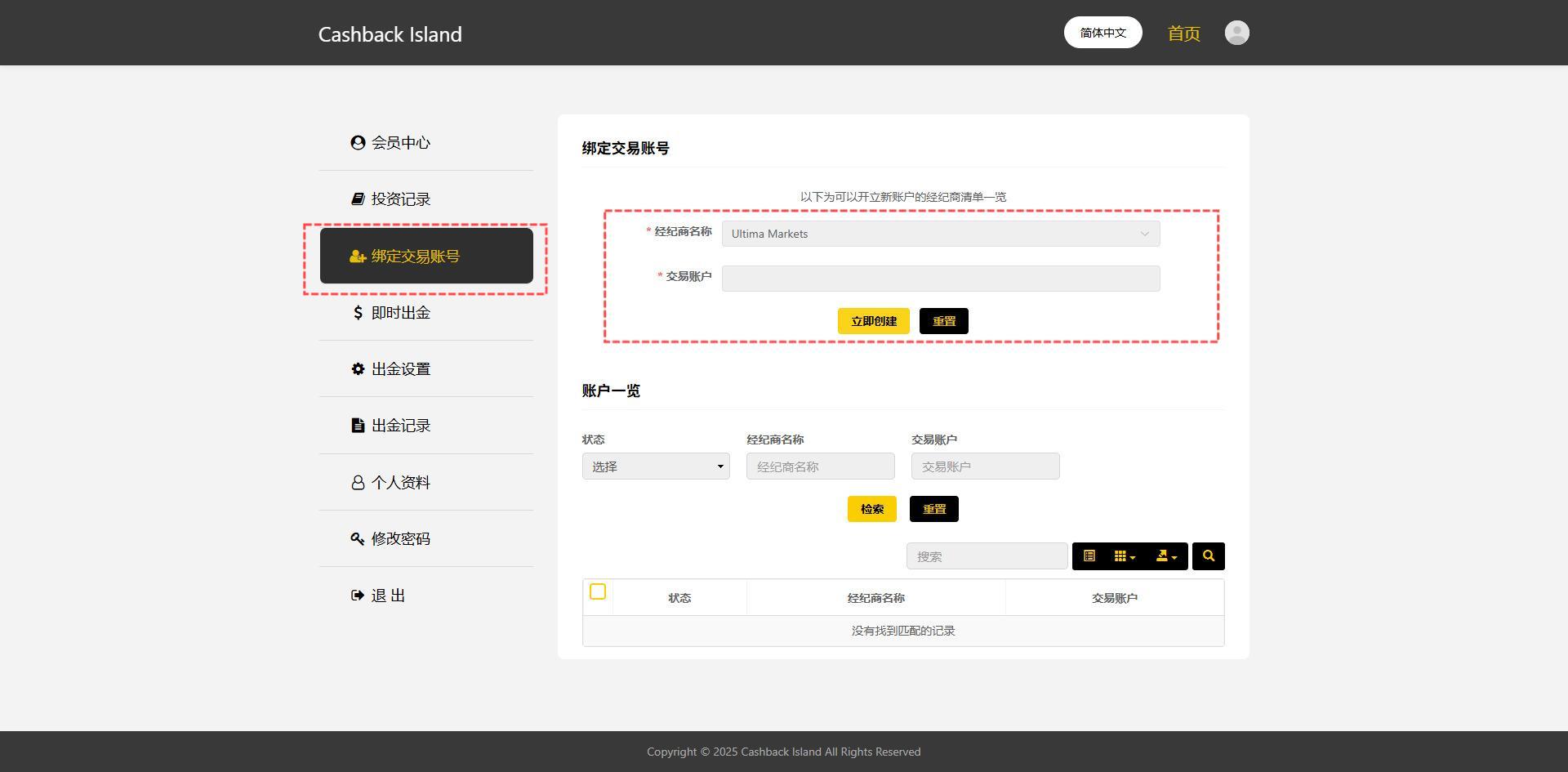Click the yellow 立即创建 create button
The image size is (1568, 772).
tap(874, 321)
